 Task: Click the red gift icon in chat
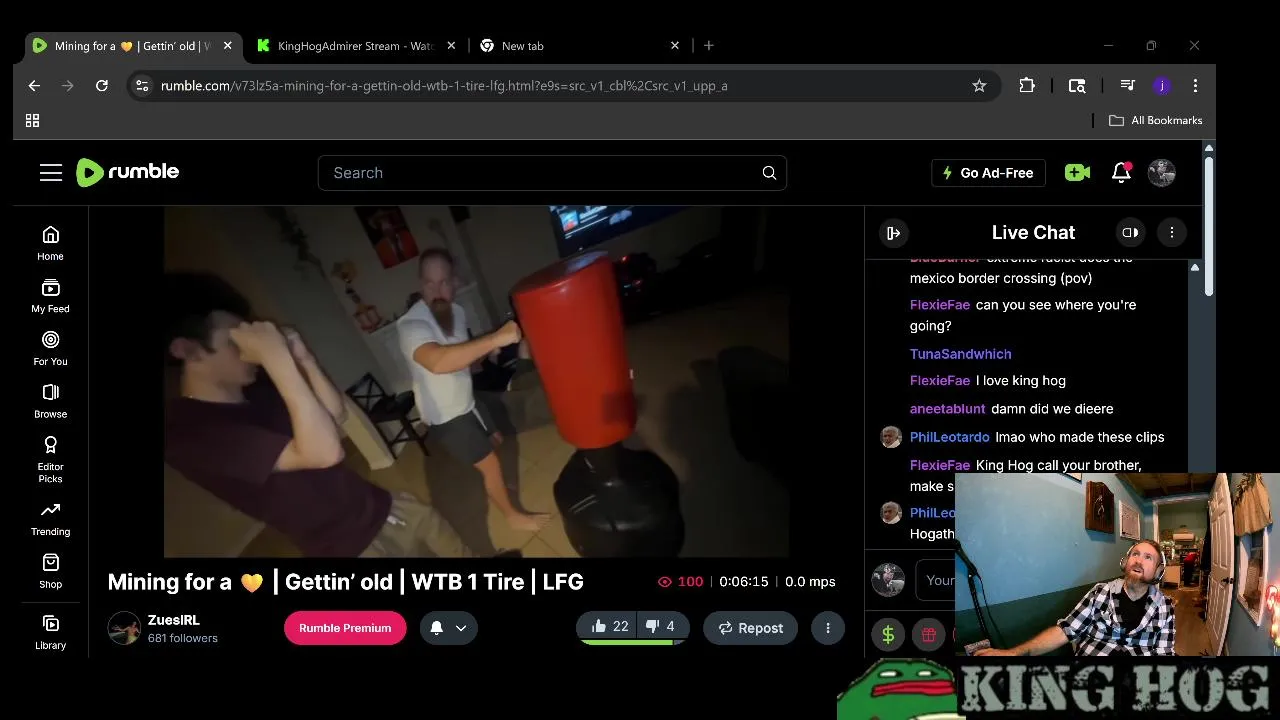point(929,635)
